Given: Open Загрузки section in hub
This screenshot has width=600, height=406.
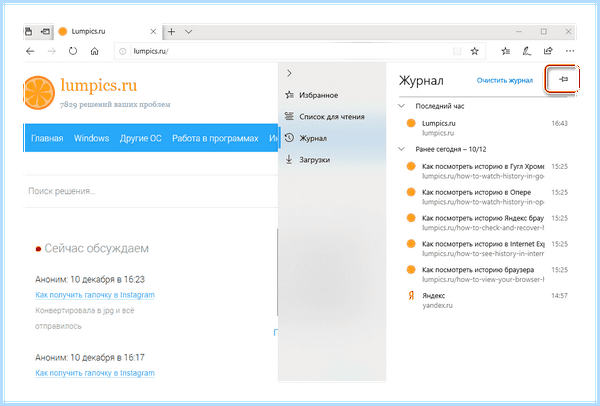Looking at the screenshot, I should tap(332, 160).
